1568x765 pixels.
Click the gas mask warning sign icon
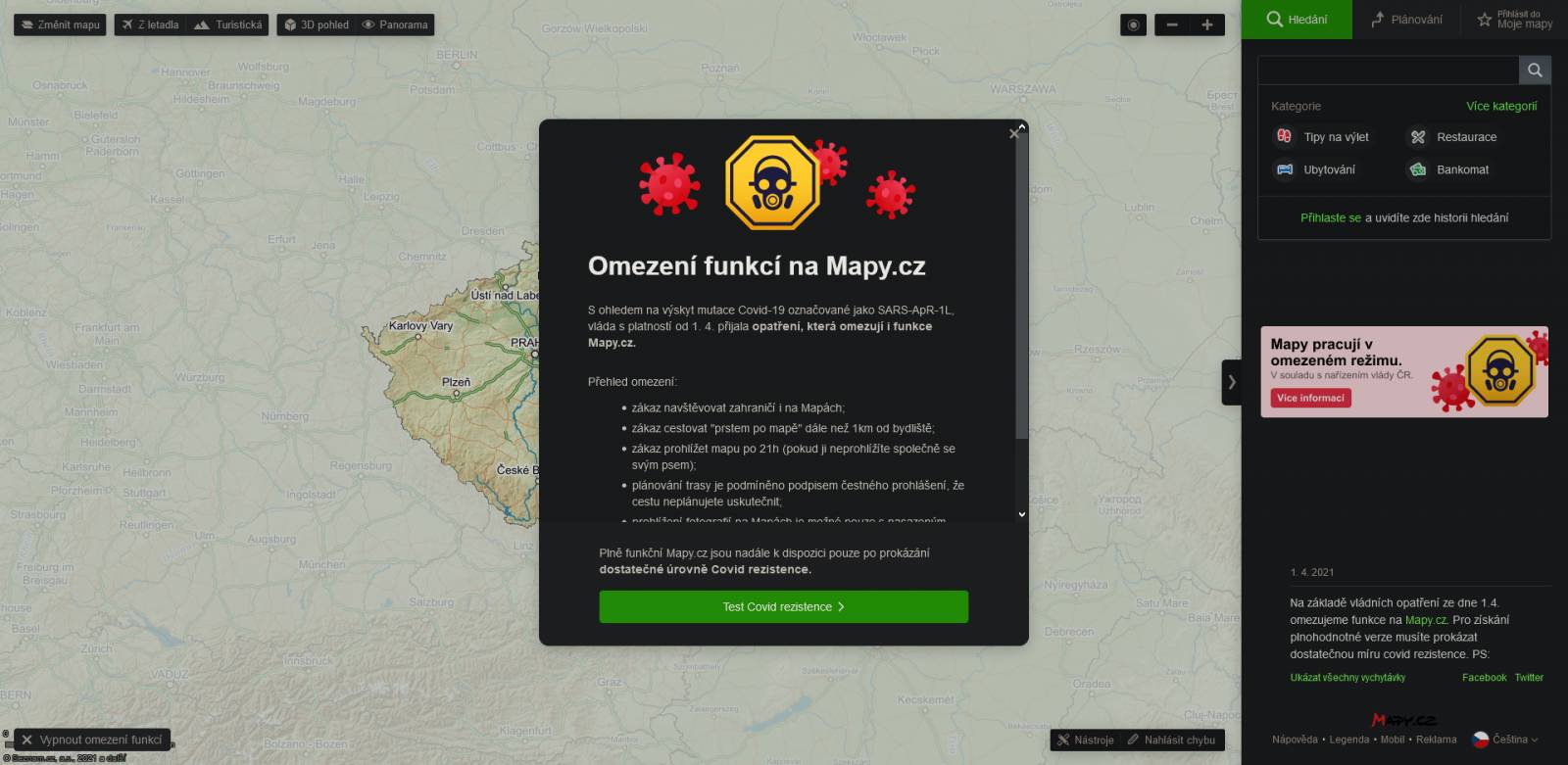(x=772, y=183)
